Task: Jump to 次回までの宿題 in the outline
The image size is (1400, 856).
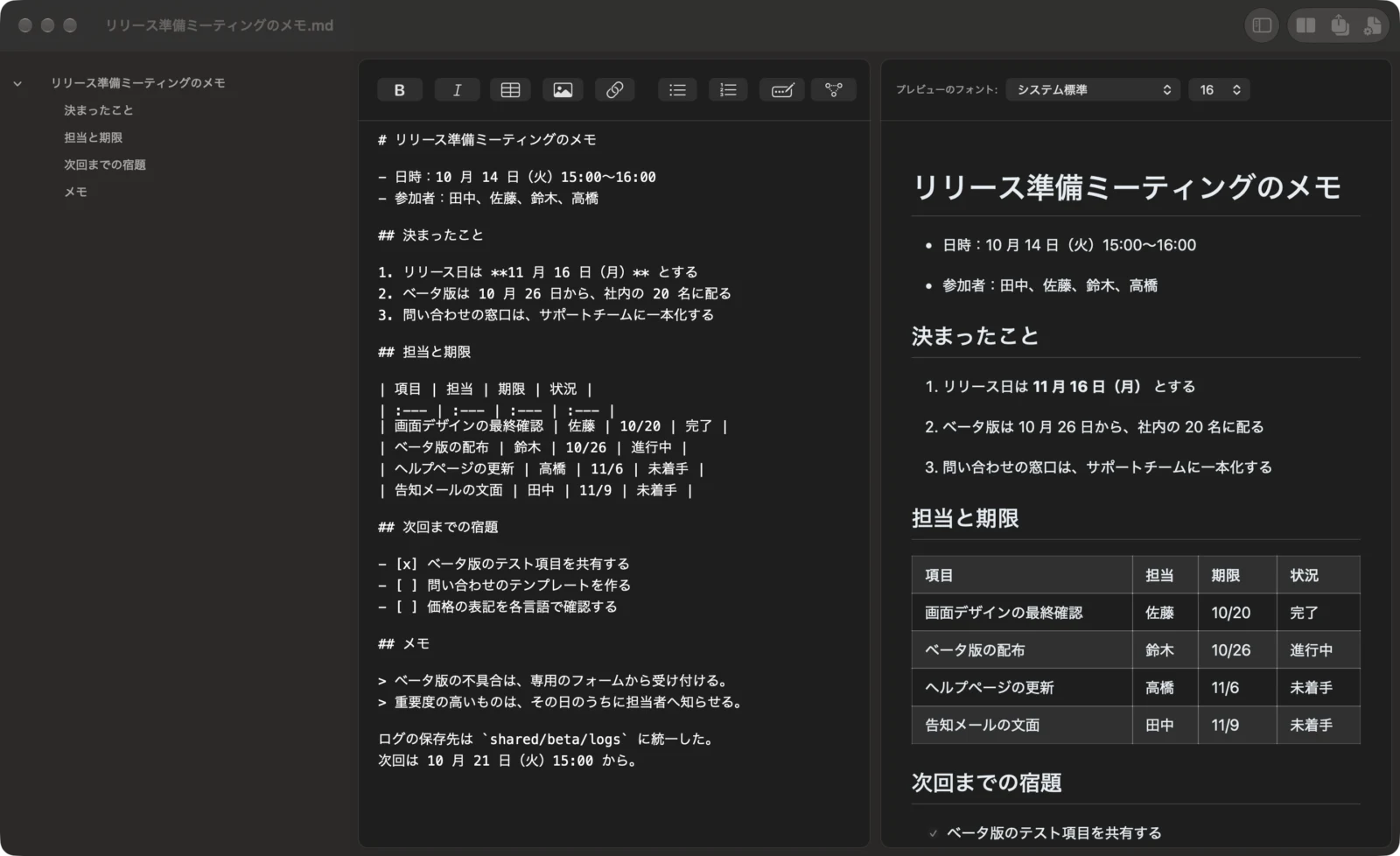Action: (x=105, y=165)
